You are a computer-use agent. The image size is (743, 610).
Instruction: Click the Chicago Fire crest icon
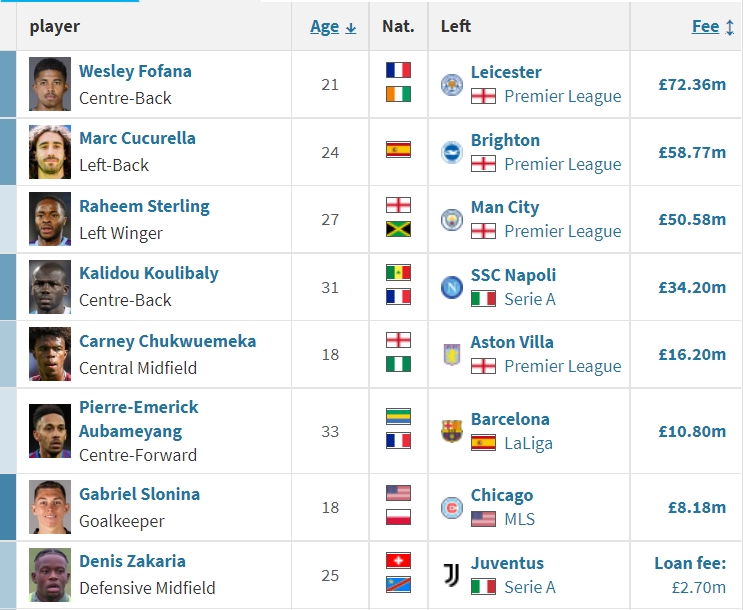pos(452,508)
